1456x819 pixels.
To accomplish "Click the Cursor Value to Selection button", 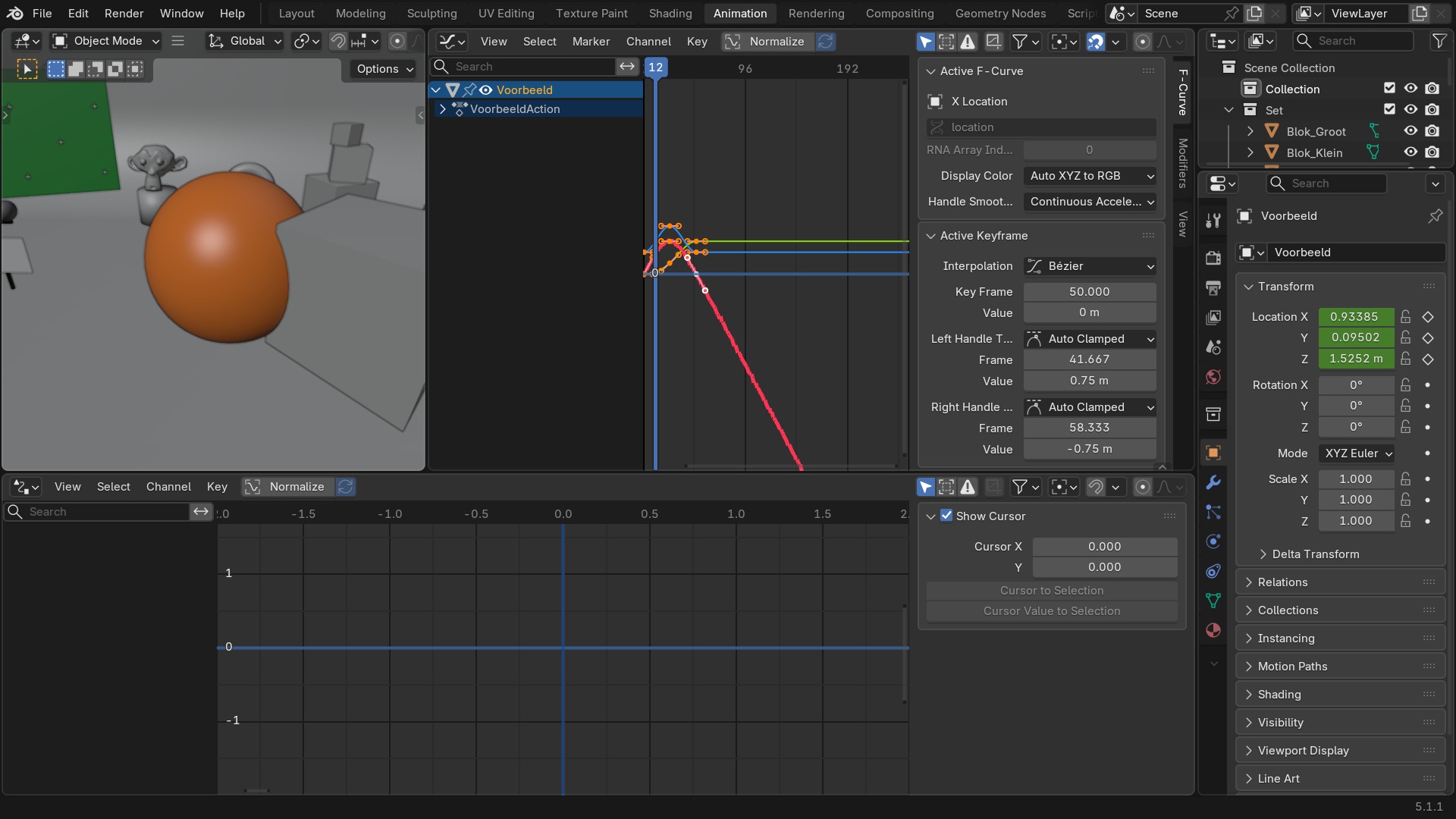I will pyautogui.click(x=1051, y=611).
